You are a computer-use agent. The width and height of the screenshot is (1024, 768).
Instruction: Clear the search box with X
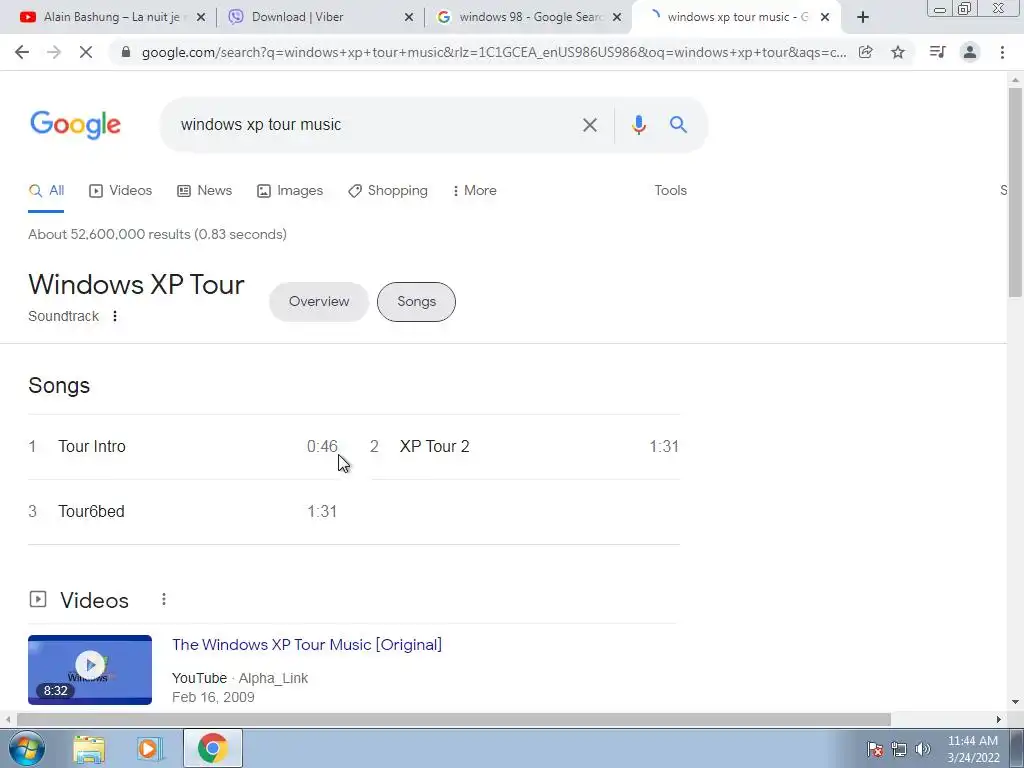click(590, 125)
